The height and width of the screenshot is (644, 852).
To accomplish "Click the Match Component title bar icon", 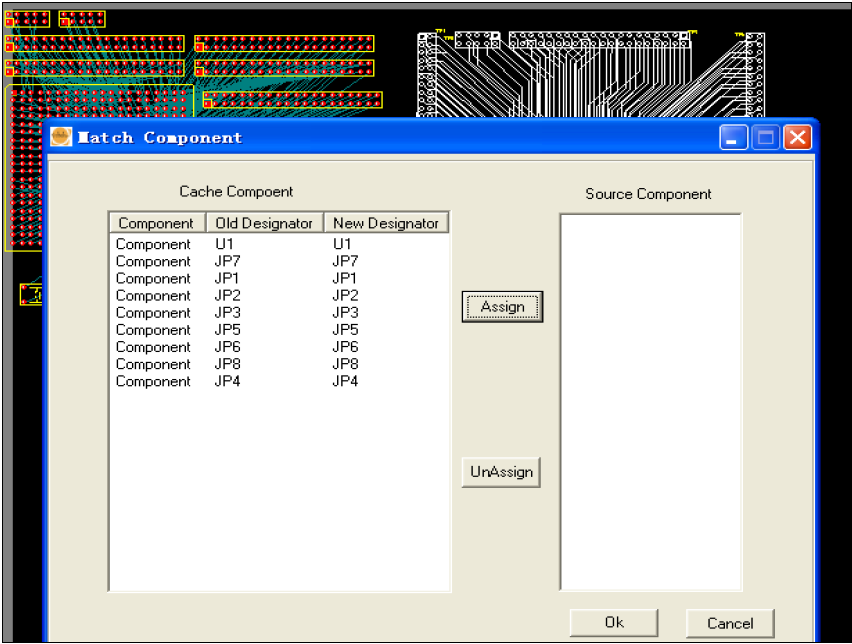I will click(62, 137).
